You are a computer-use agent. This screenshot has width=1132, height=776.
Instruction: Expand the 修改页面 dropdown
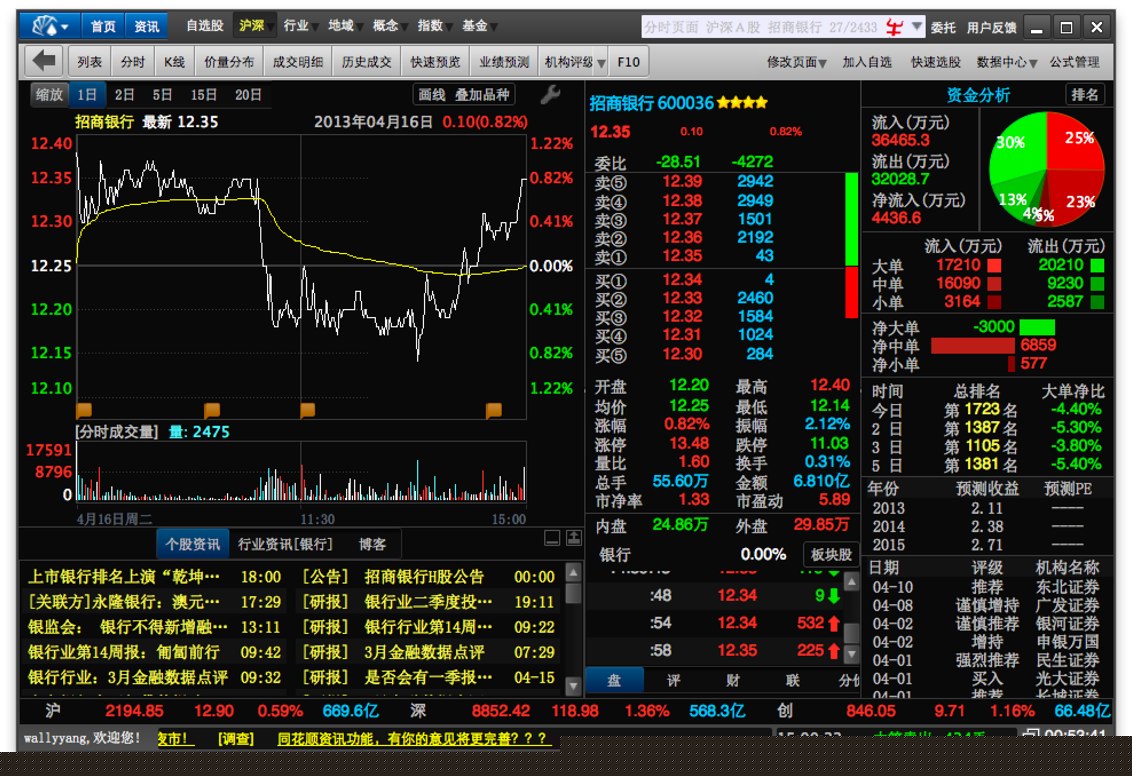[x=796, y=62]
